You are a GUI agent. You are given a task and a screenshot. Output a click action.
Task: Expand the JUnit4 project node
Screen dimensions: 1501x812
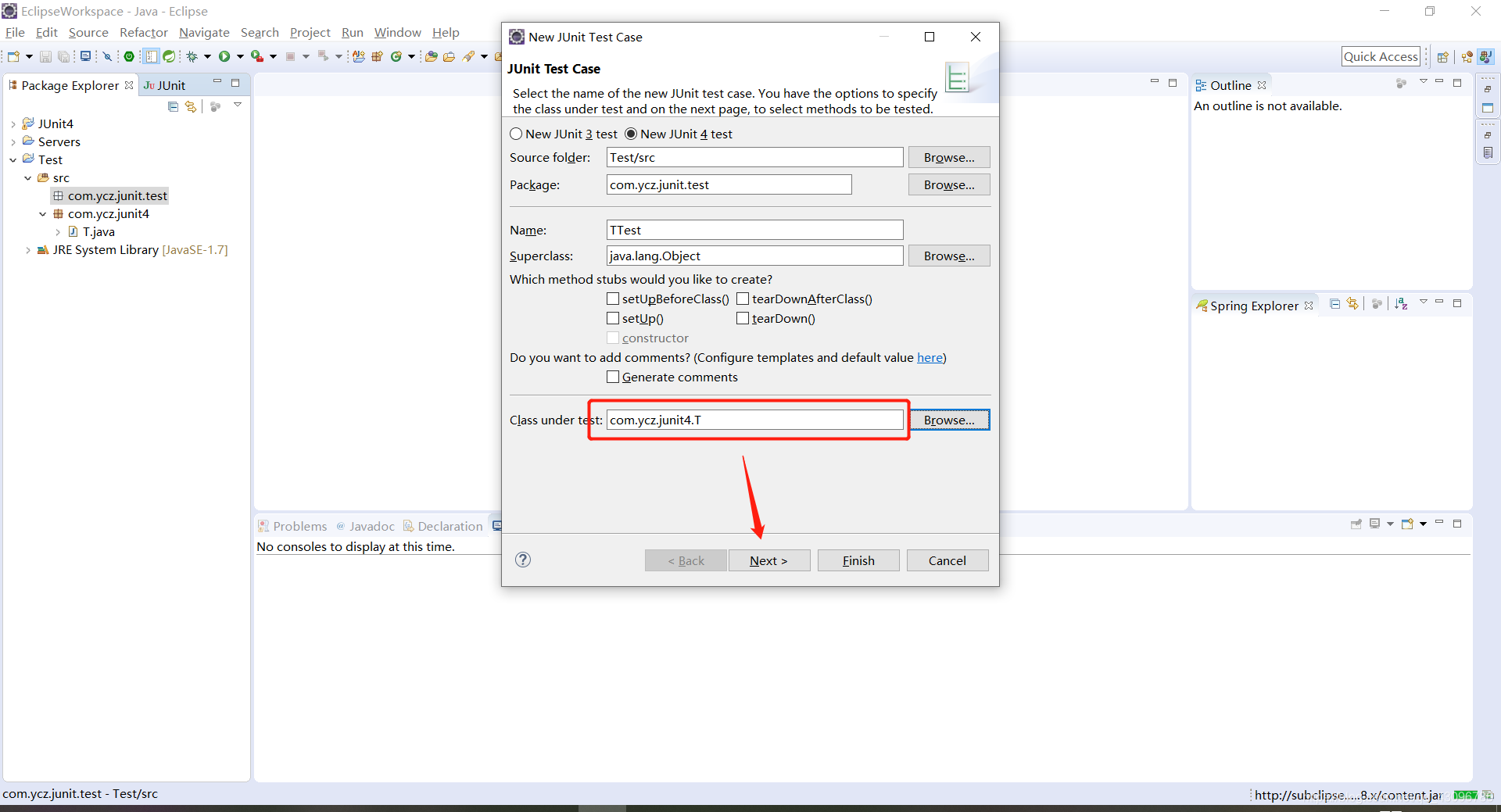pyautogui.click(x=13, y=124)
